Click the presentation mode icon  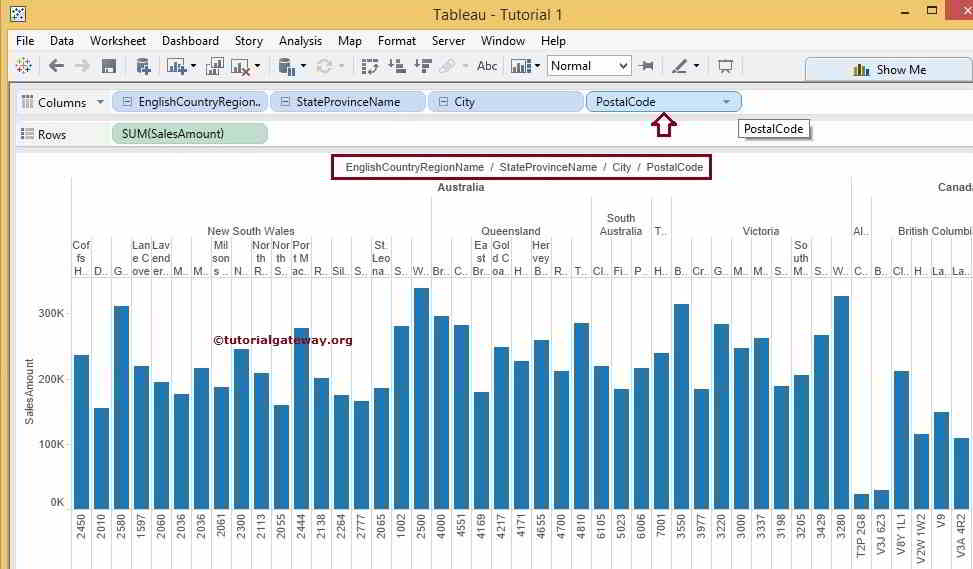click(x=725, y=66)
